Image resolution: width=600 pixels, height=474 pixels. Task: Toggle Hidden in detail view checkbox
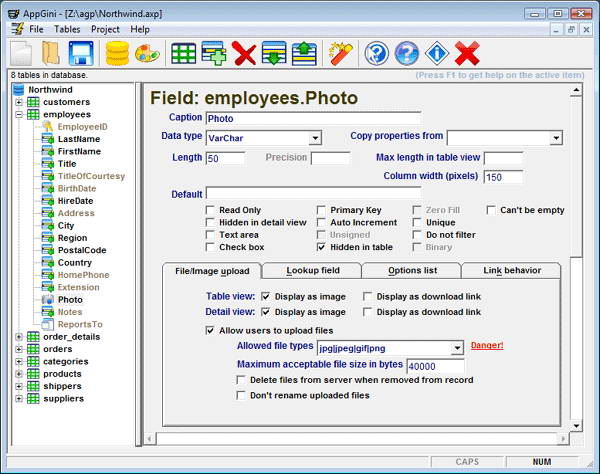210,222
